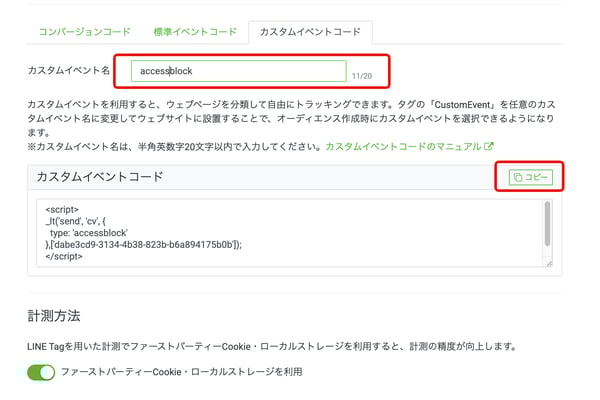This screenshot has width=600, height=400.
Task: Click the 計測方法 heading
Action: 54,316
